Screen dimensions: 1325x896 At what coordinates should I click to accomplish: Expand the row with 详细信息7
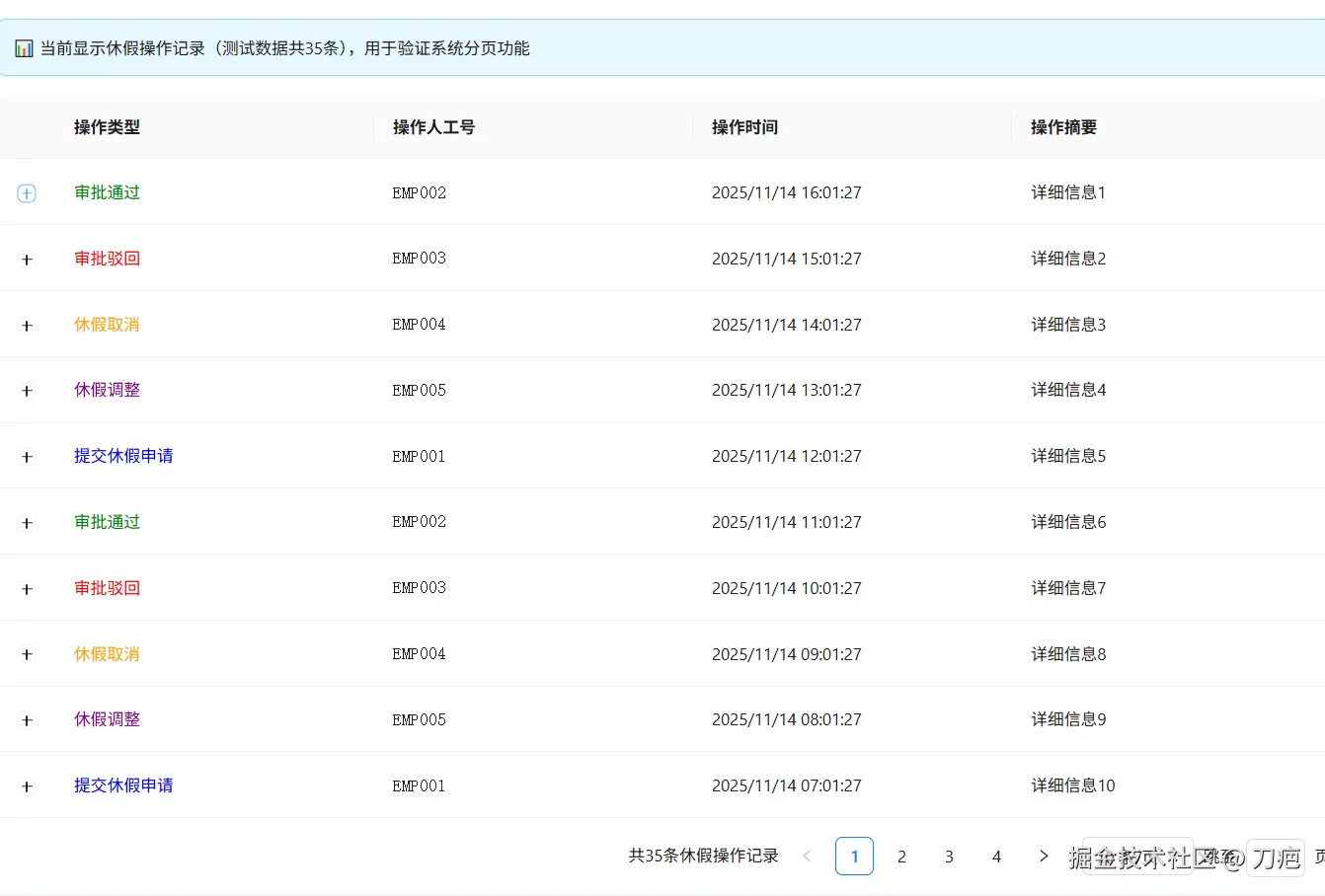(x=27, y=589)
